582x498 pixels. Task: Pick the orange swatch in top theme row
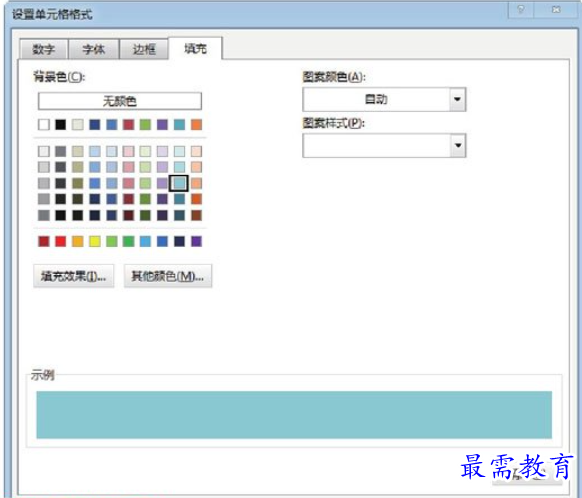tap(196, 124)
